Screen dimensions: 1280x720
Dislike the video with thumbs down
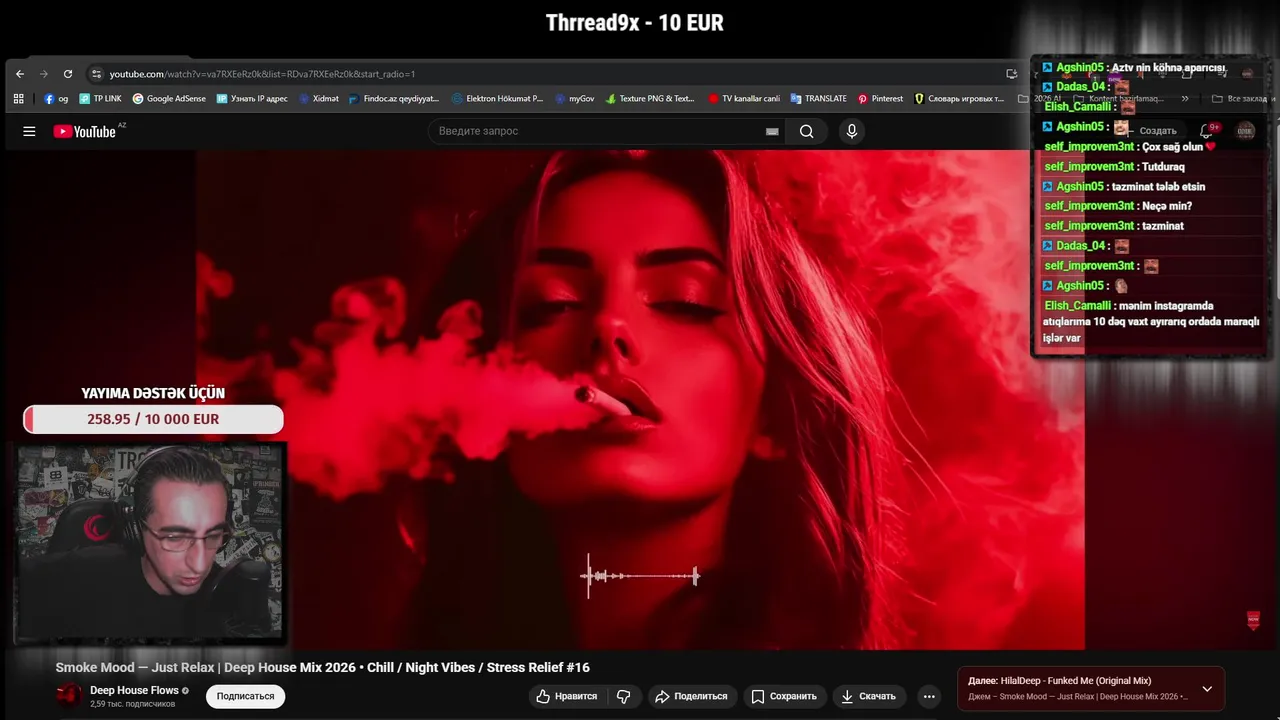623,696
